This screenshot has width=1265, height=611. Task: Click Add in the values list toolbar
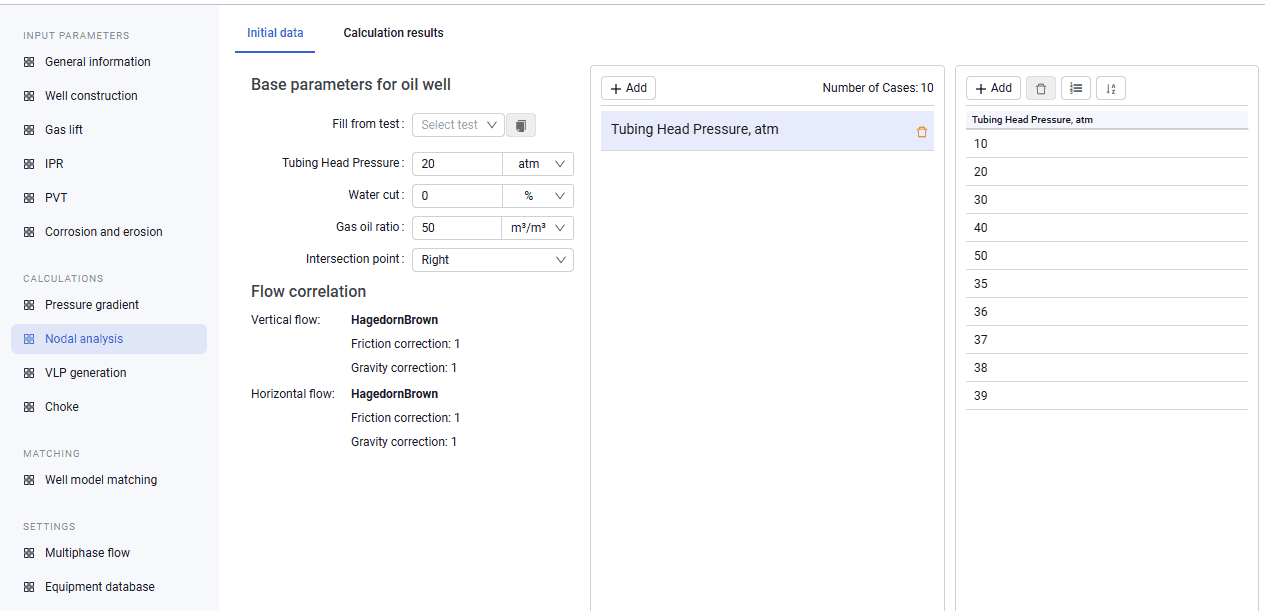(993, 88)
